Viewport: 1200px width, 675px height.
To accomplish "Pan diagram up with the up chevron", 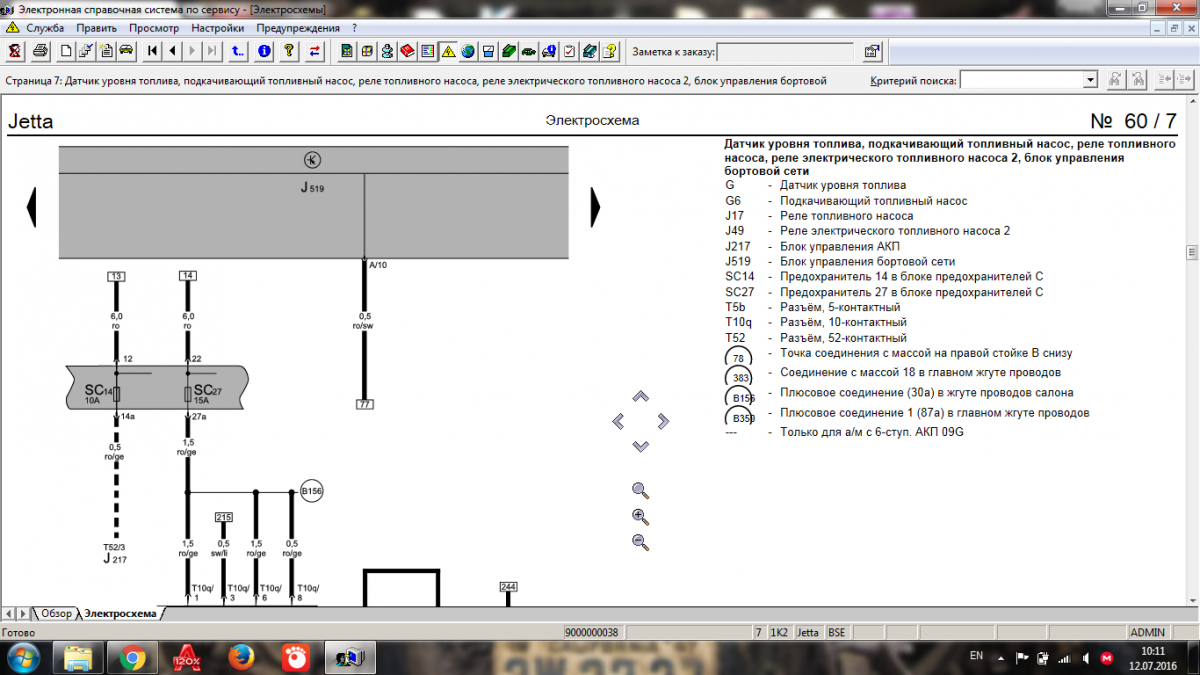I will tap(641, 396).
